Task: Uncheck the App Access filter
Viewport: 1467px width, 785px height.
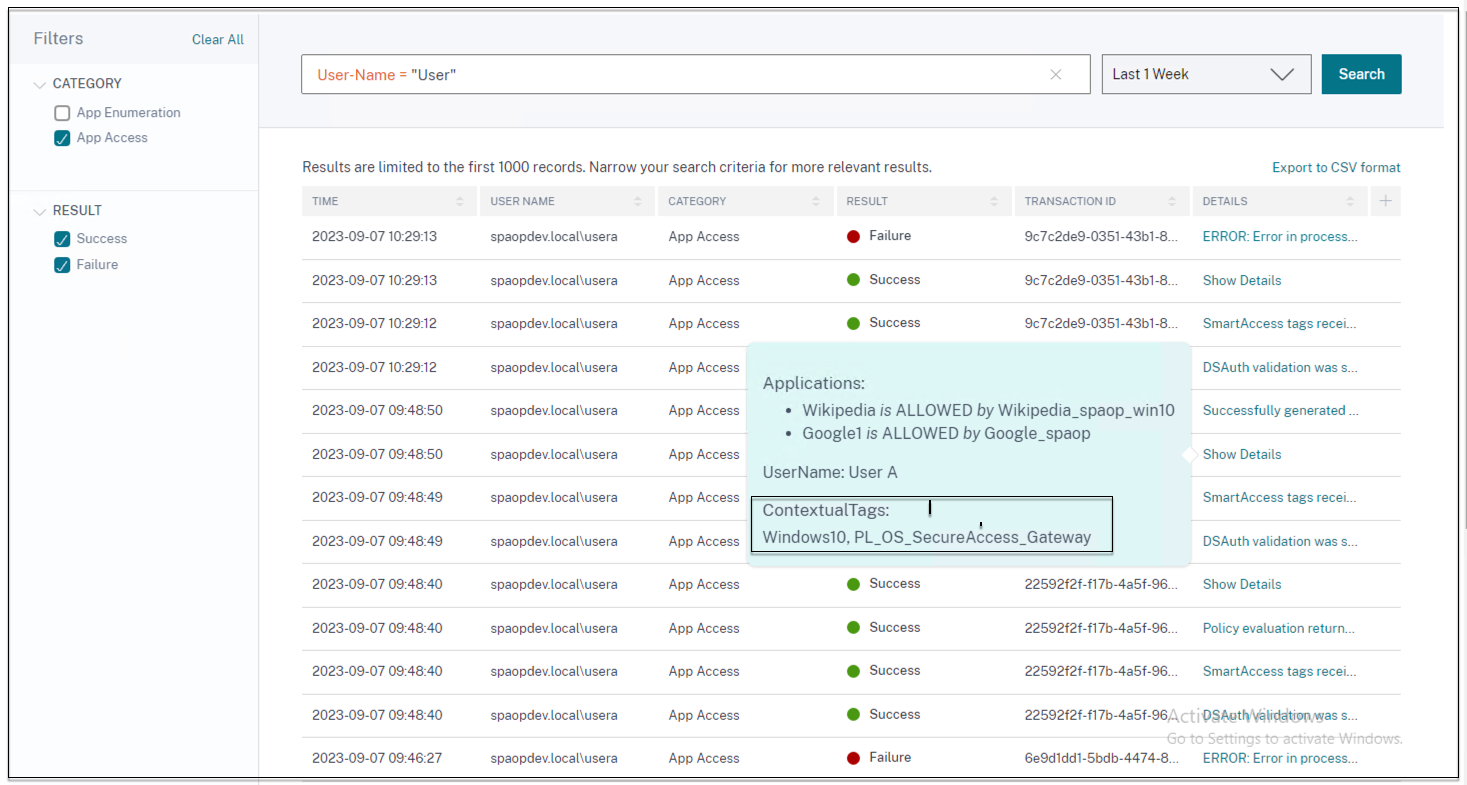Action: coord(62,139)
